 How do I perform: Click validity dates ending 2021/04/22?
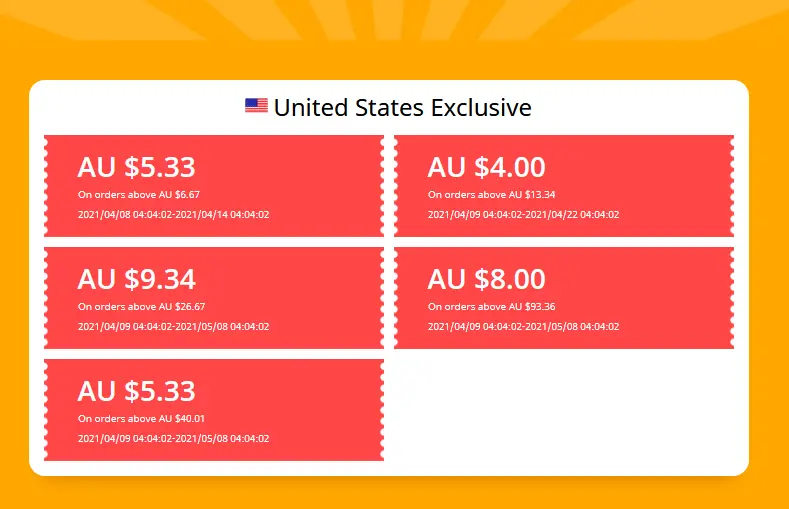[x=523, y=215]
